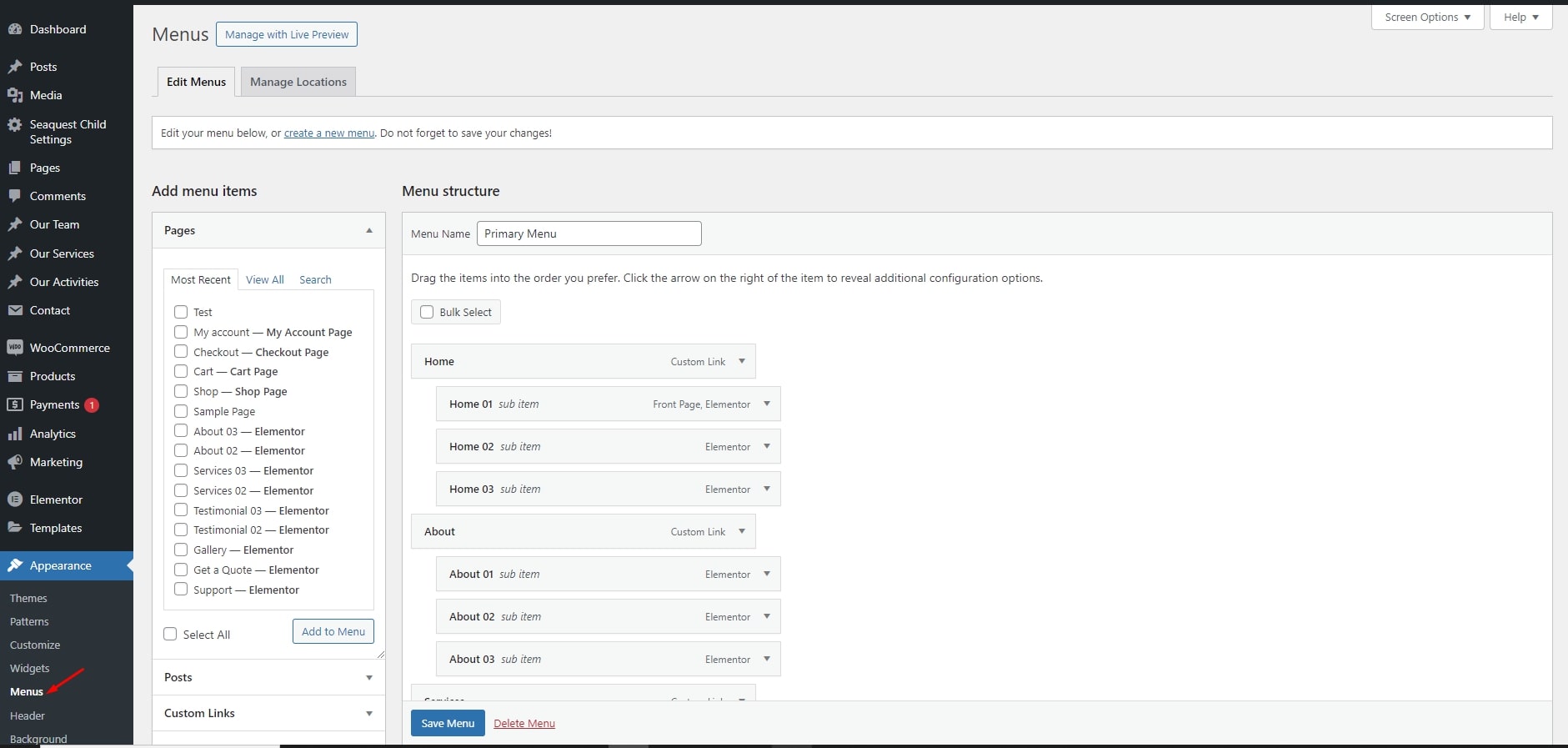Check the Cart page checkbox
Screen dimensions: 1568x748
click(181, 371)
